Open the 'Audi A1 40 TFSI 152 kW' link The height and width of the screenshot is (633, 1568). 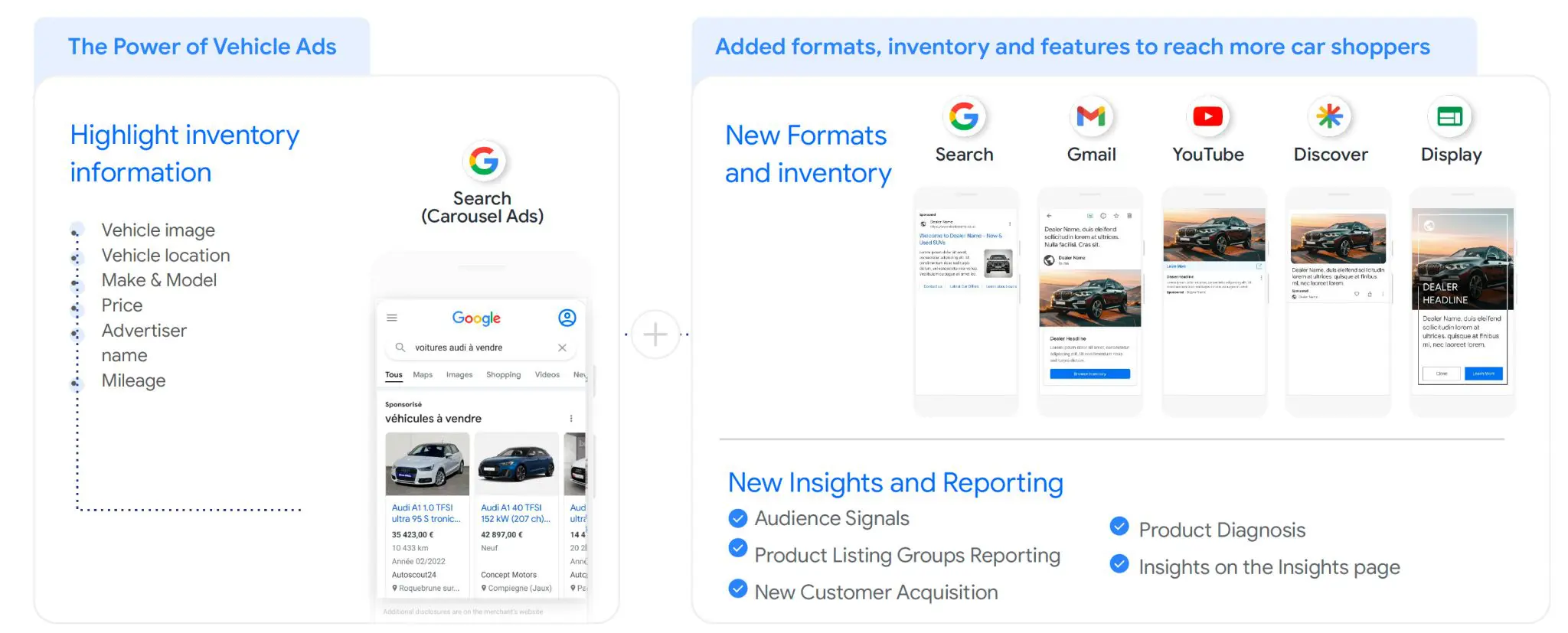coord(515,514)
